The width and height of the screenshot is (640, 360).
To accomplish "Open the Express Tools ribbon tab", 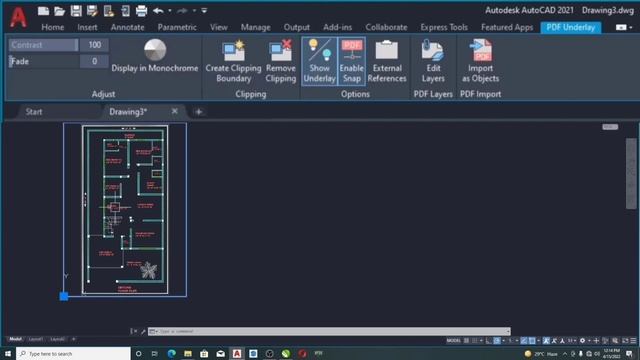I will pyautogui.click(x=444, y=27).
